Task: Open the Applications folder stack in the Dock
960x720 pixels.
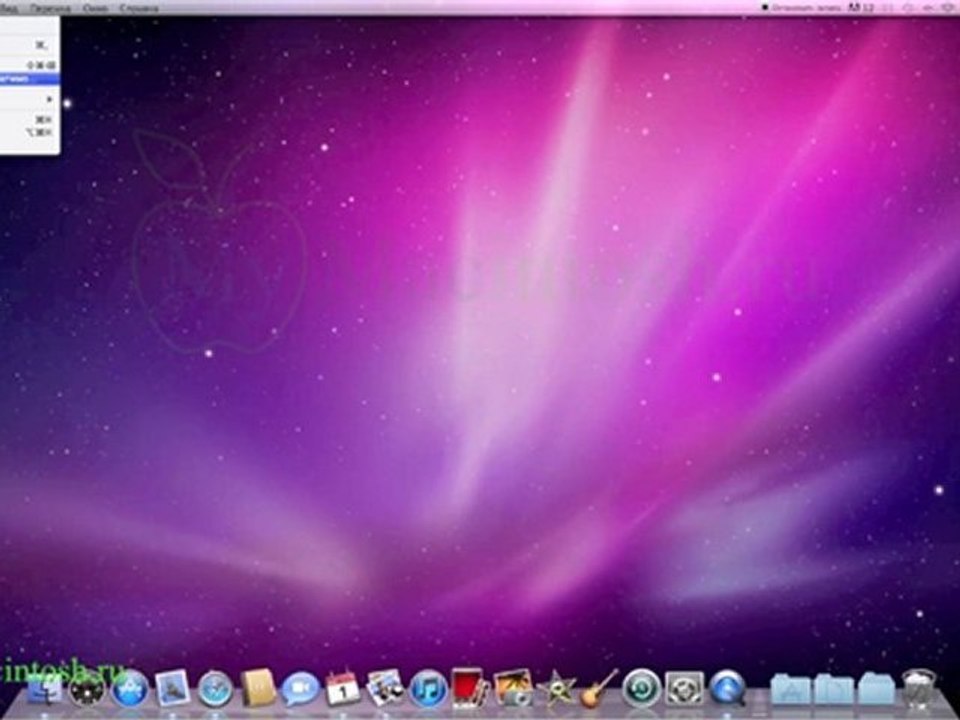Action: point(790,689)
